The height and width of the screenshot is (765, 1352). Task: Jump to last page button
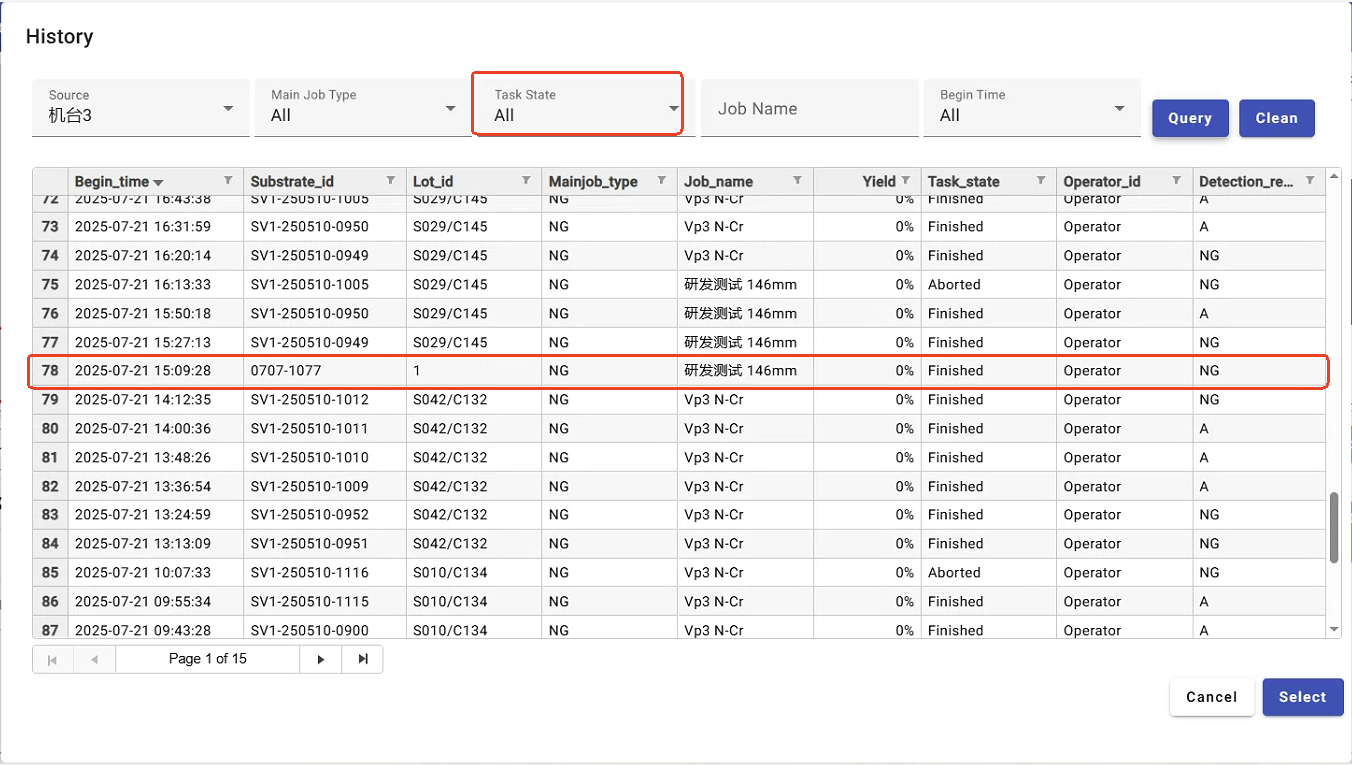click(x=363, y=659)
